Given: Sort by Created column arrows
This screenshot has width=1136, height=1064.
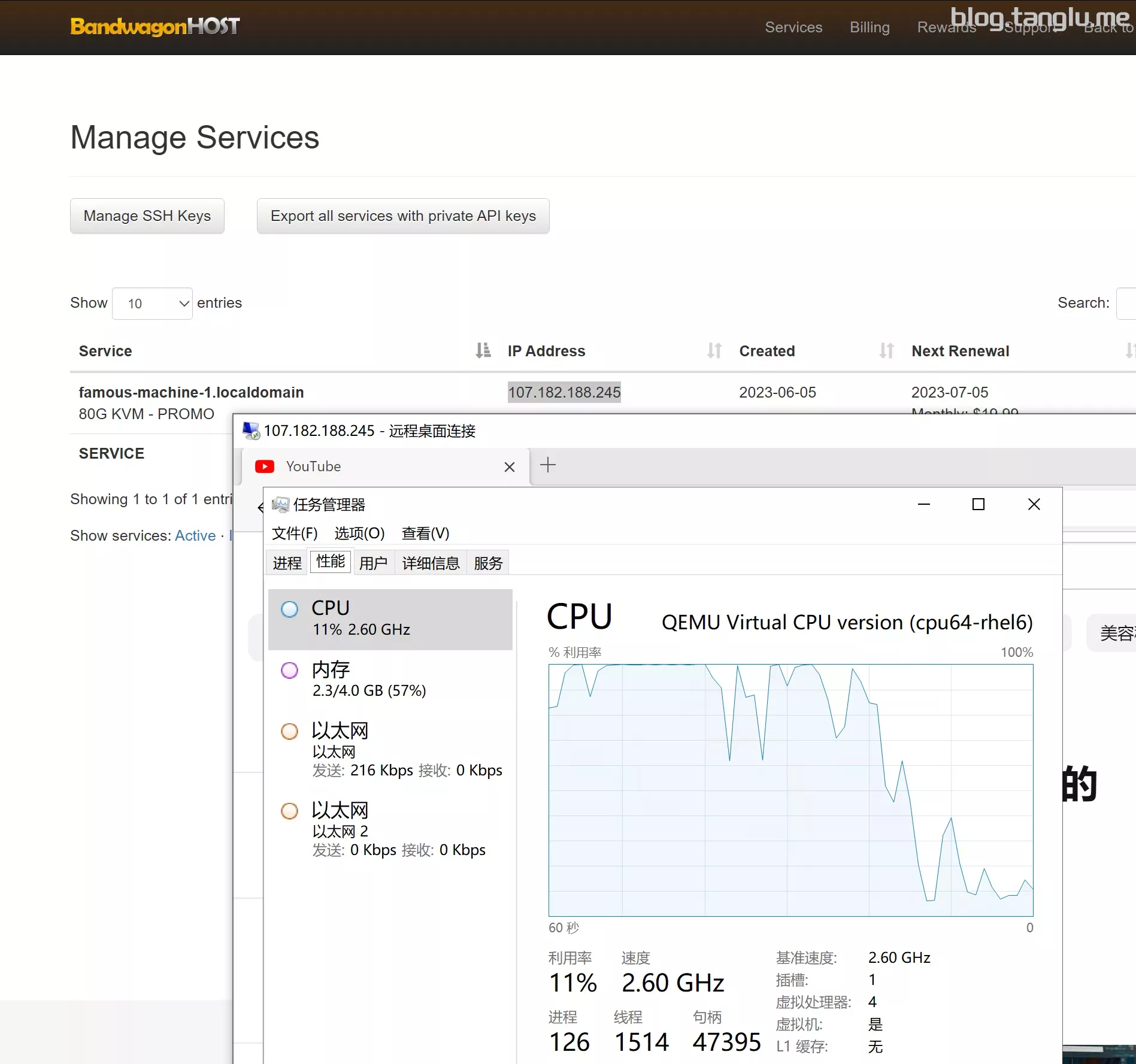Looking at the screenshot, I should (x=886, y=350).
